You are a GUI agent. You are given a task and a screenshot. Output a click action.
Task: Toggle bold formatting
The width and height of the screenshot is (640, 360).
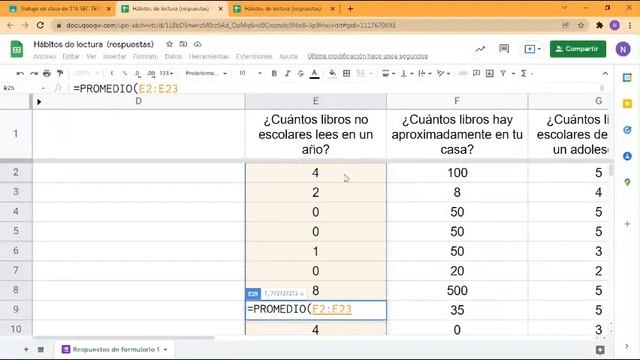point(274,73)
